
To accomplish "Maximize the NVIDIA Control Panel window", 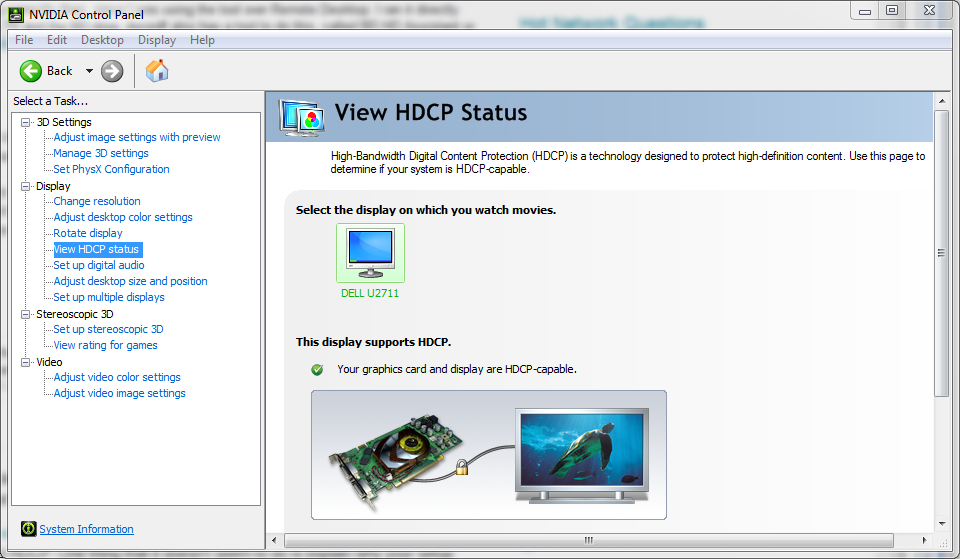I will 892,11.
